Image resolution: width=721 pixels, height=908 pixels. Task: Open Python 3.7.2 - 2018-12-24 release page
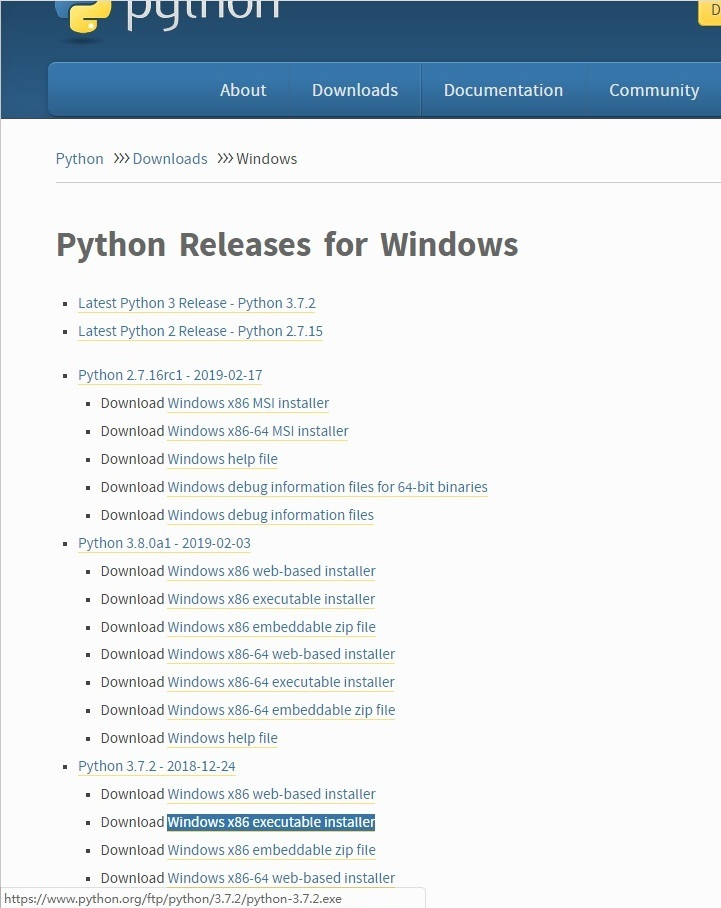coord(157,766)
